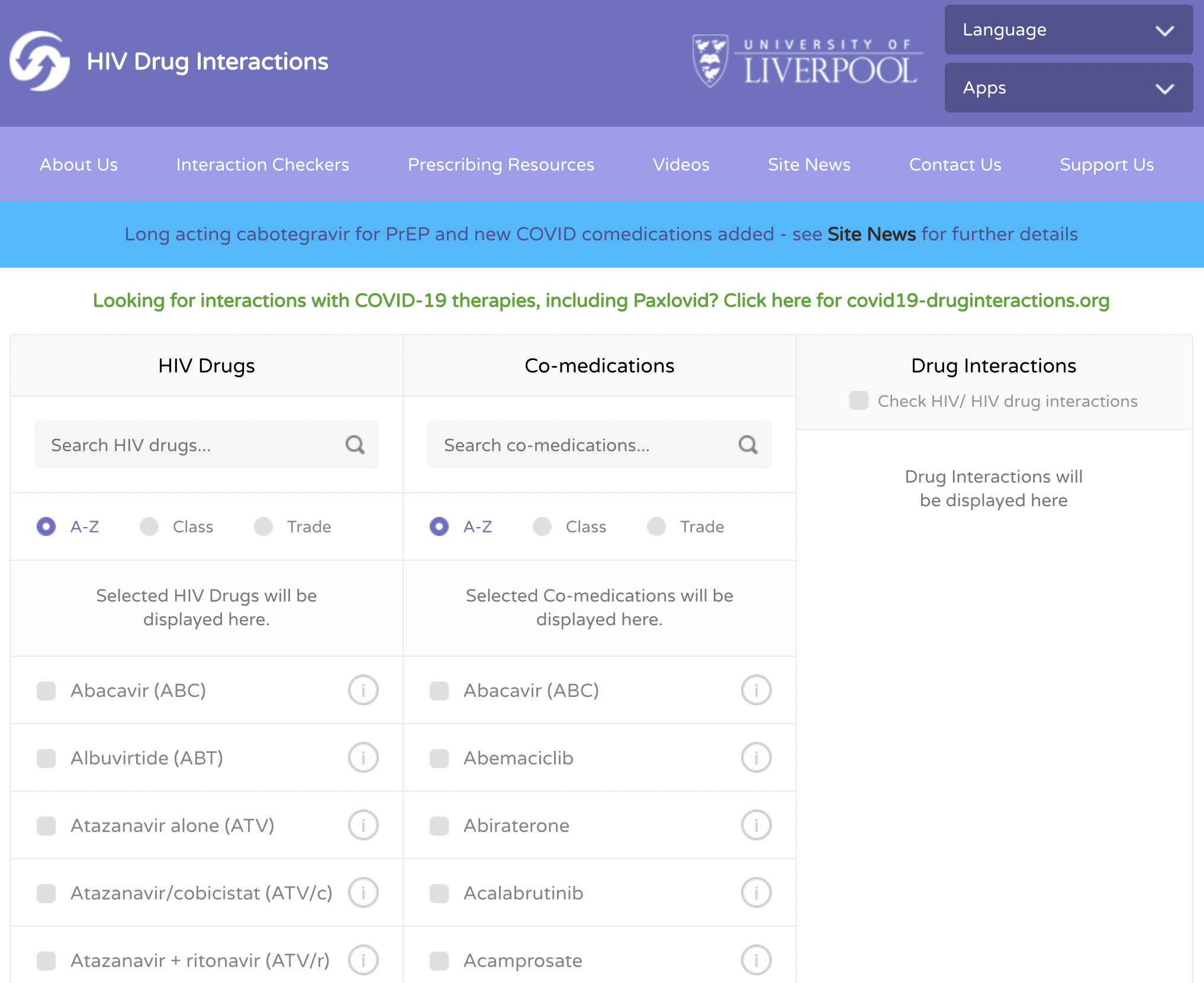The image size is (1204, 983).
Task: Open info for Albuvirtide (ABT)
Action: (x=363, y=757)
